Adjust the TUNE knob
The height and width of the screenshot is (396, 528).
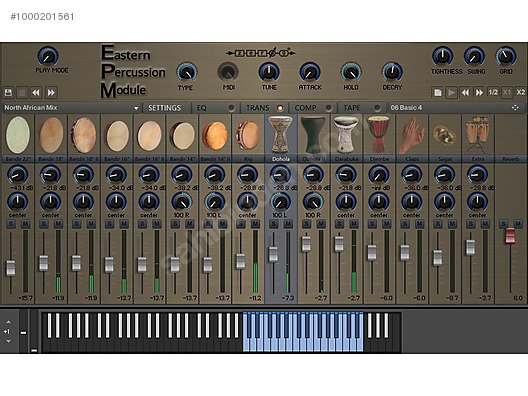(269, 72)
